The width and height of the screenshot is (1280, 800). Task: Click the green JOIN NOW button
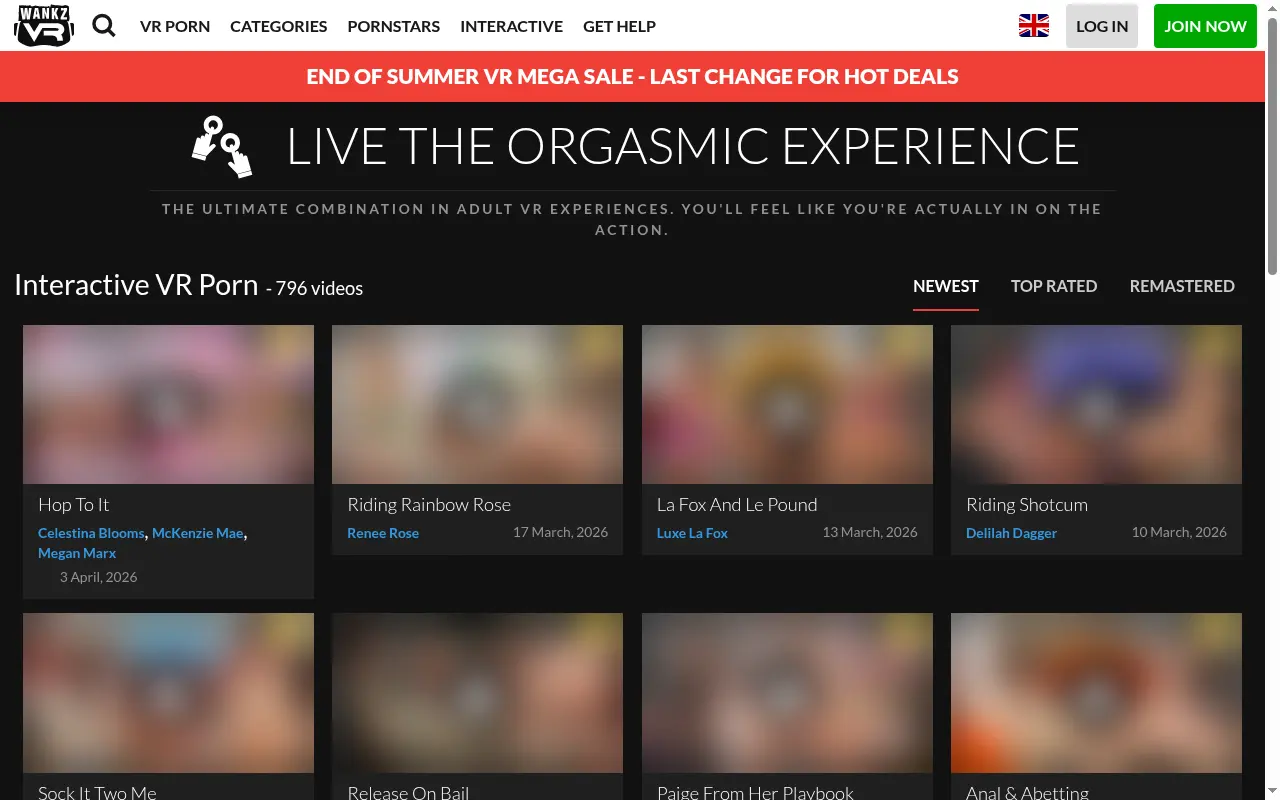(x=1205, y=26)
